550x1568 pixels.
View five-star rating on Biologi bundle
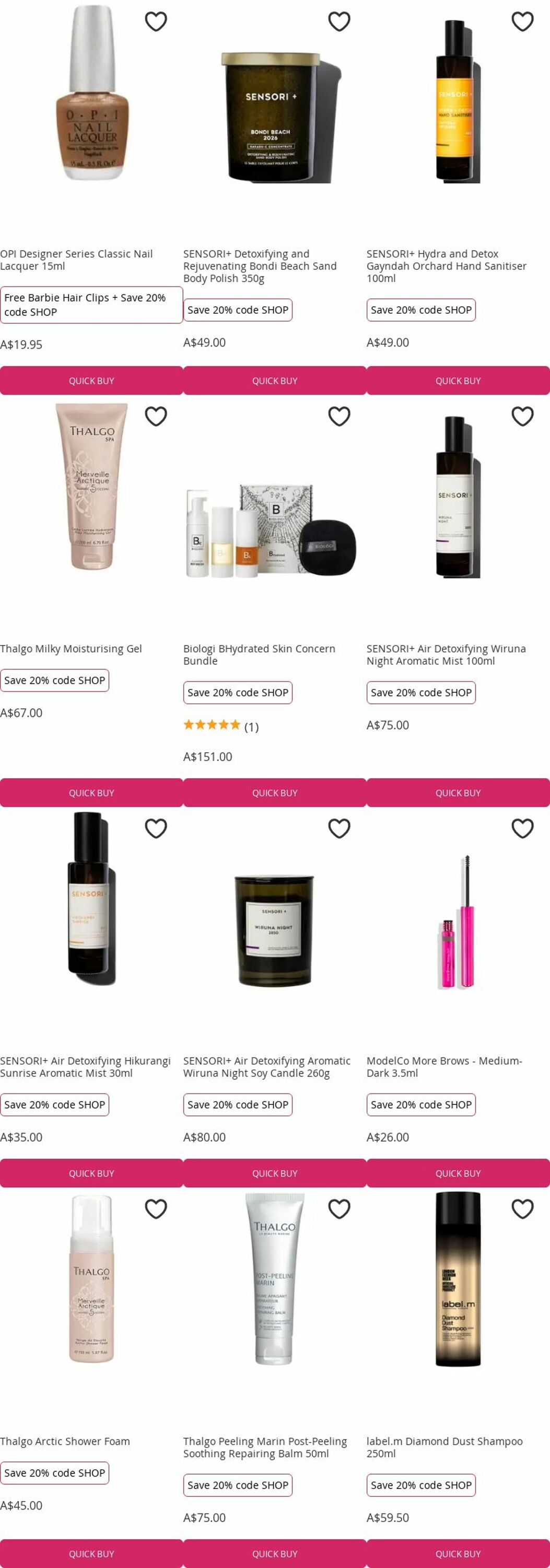coord(212,725)
